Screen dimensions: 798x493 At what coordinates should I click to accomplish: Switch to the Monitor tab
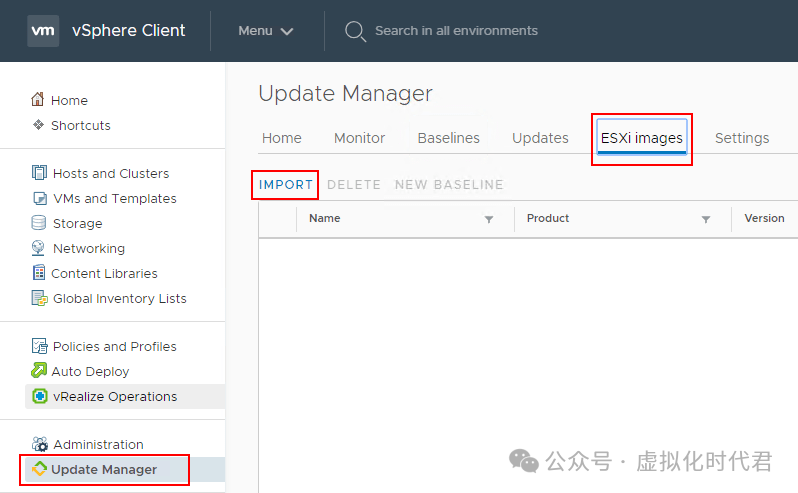(x=359, y=138)
